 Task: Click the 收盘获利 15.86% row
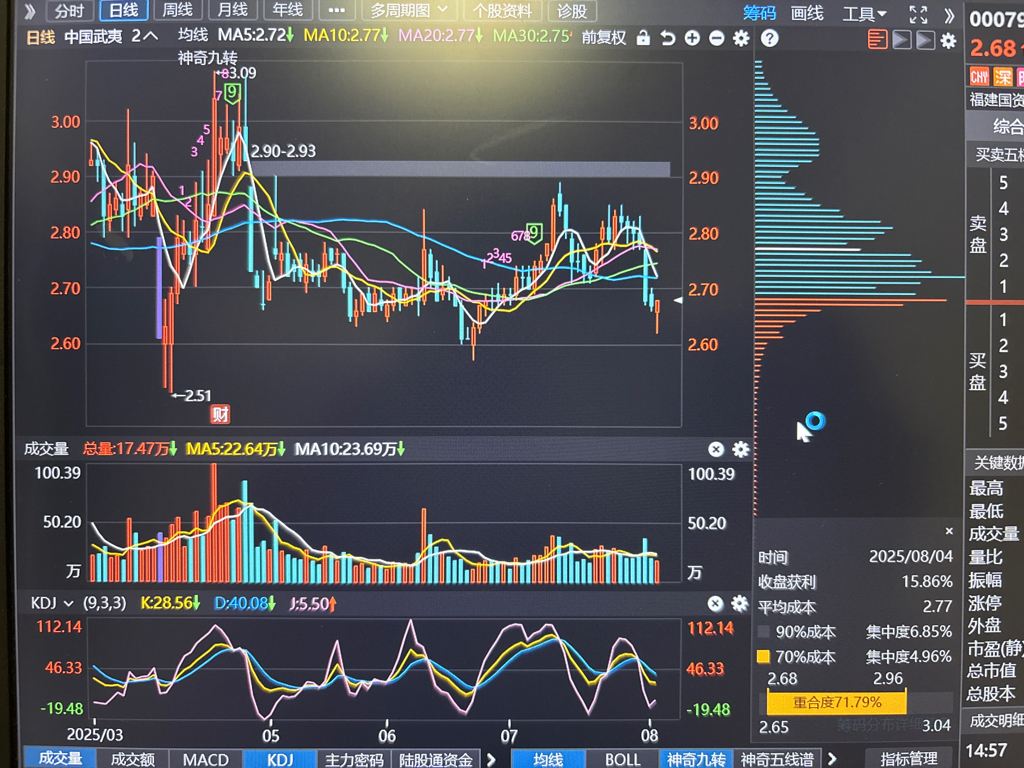pos(855,581)
